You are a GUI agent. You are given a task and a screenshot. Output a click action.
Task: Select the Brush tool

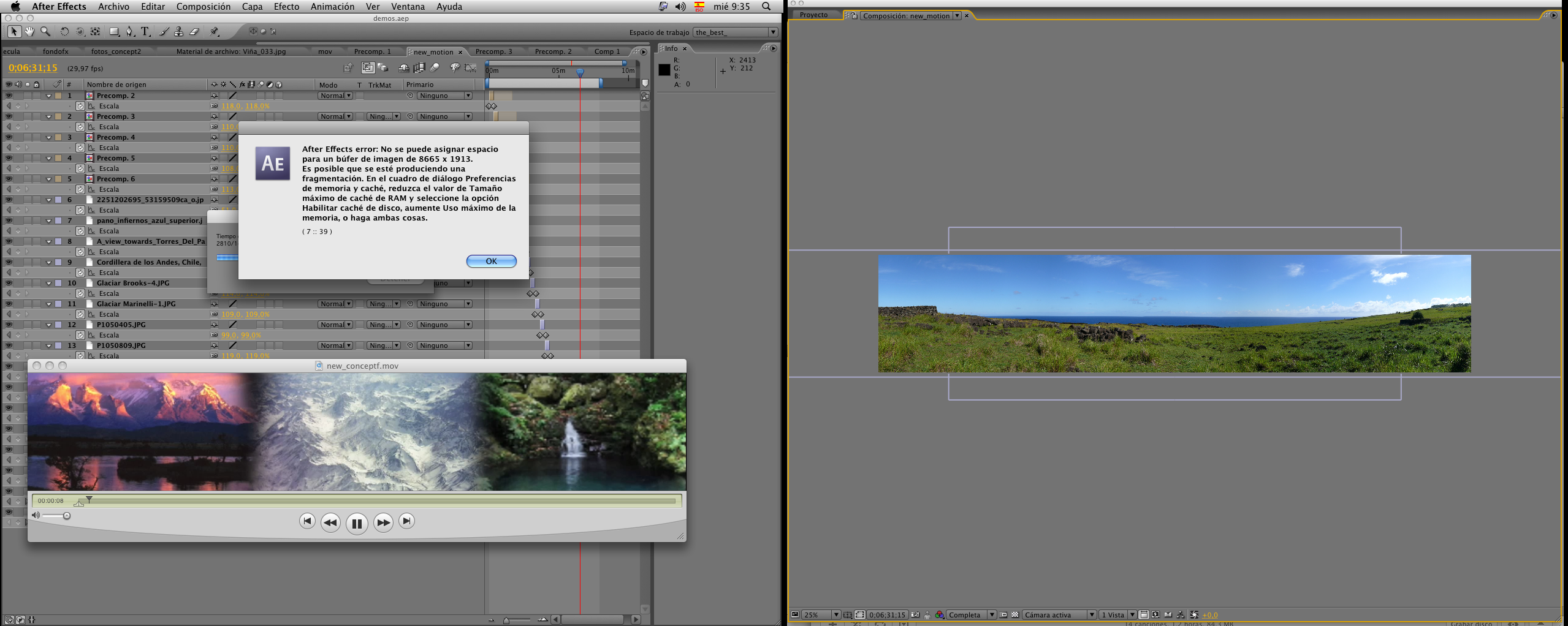(164, 32)
